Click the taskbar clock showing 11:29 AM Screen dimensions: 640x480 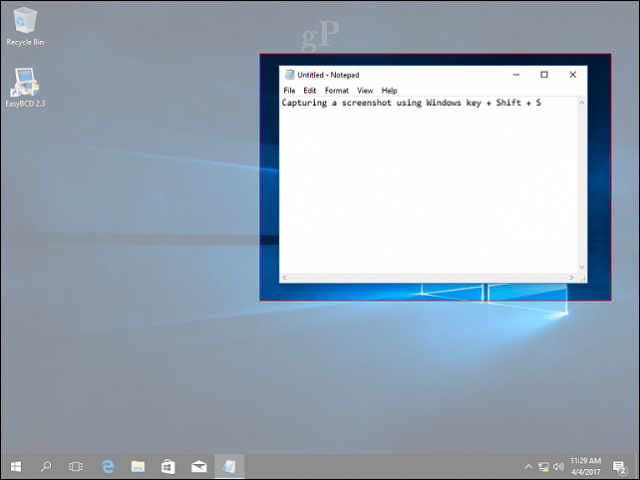(586, 466)
